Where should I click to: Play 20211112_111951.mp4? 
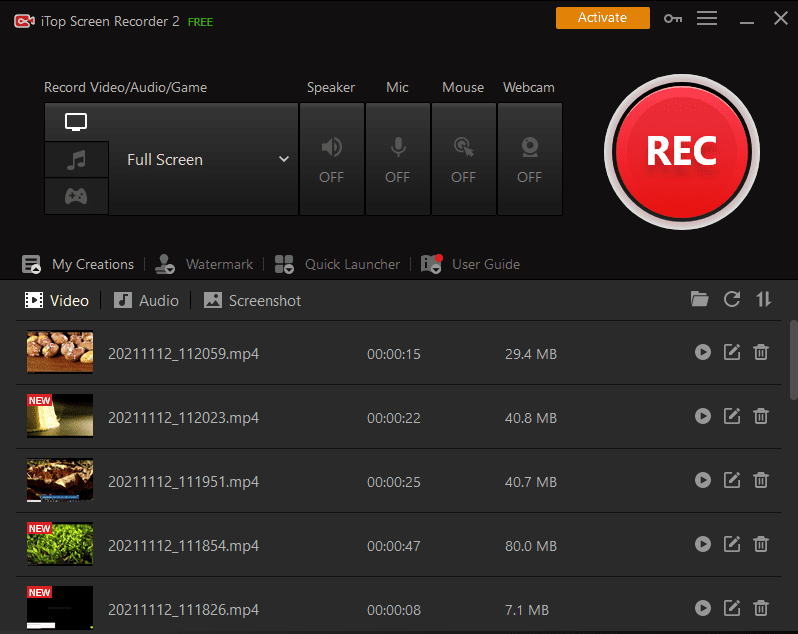click(703, 480)
